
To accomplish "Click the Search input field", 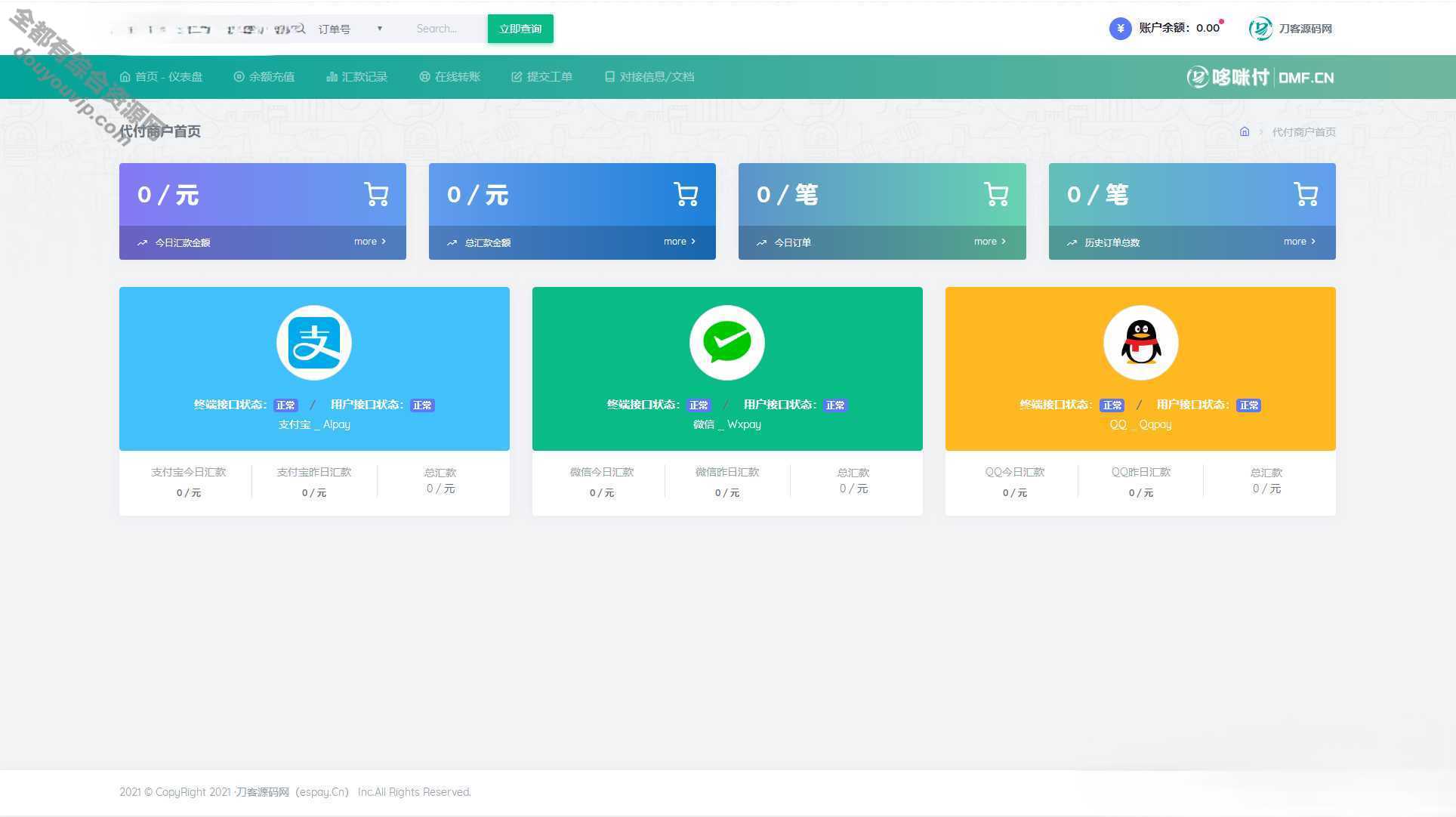I will [x=446, y=29].
